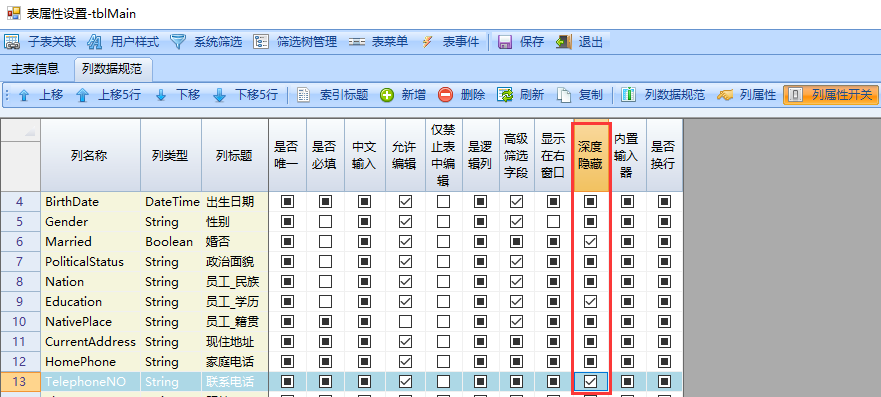Viewport: 881px width, 397px height.
Task: Click the 保存 save icon
Action: tap(521, 42)
